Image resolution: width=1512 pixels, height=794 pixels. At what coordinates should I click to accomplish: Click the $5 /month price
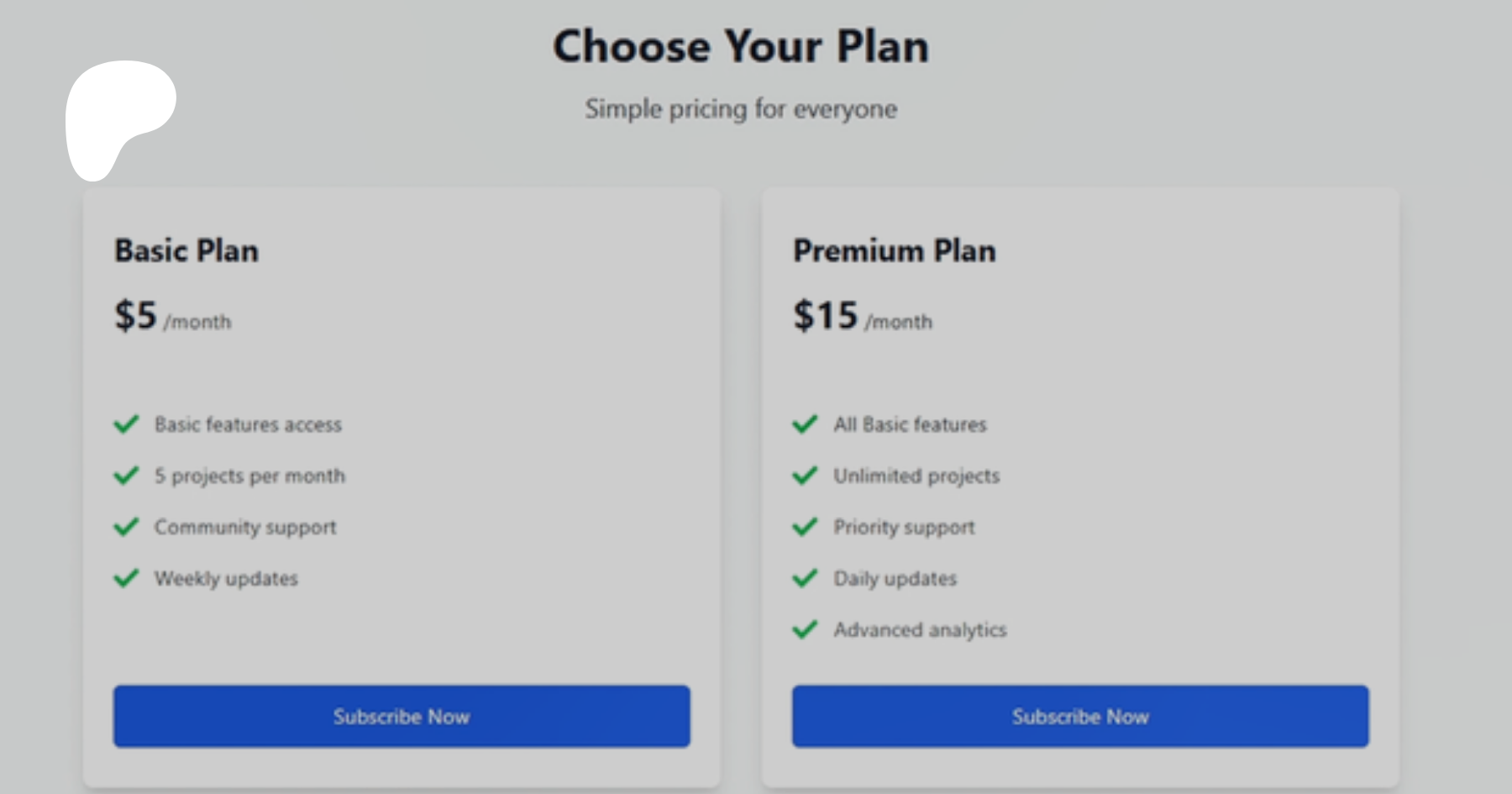point(172,317)
